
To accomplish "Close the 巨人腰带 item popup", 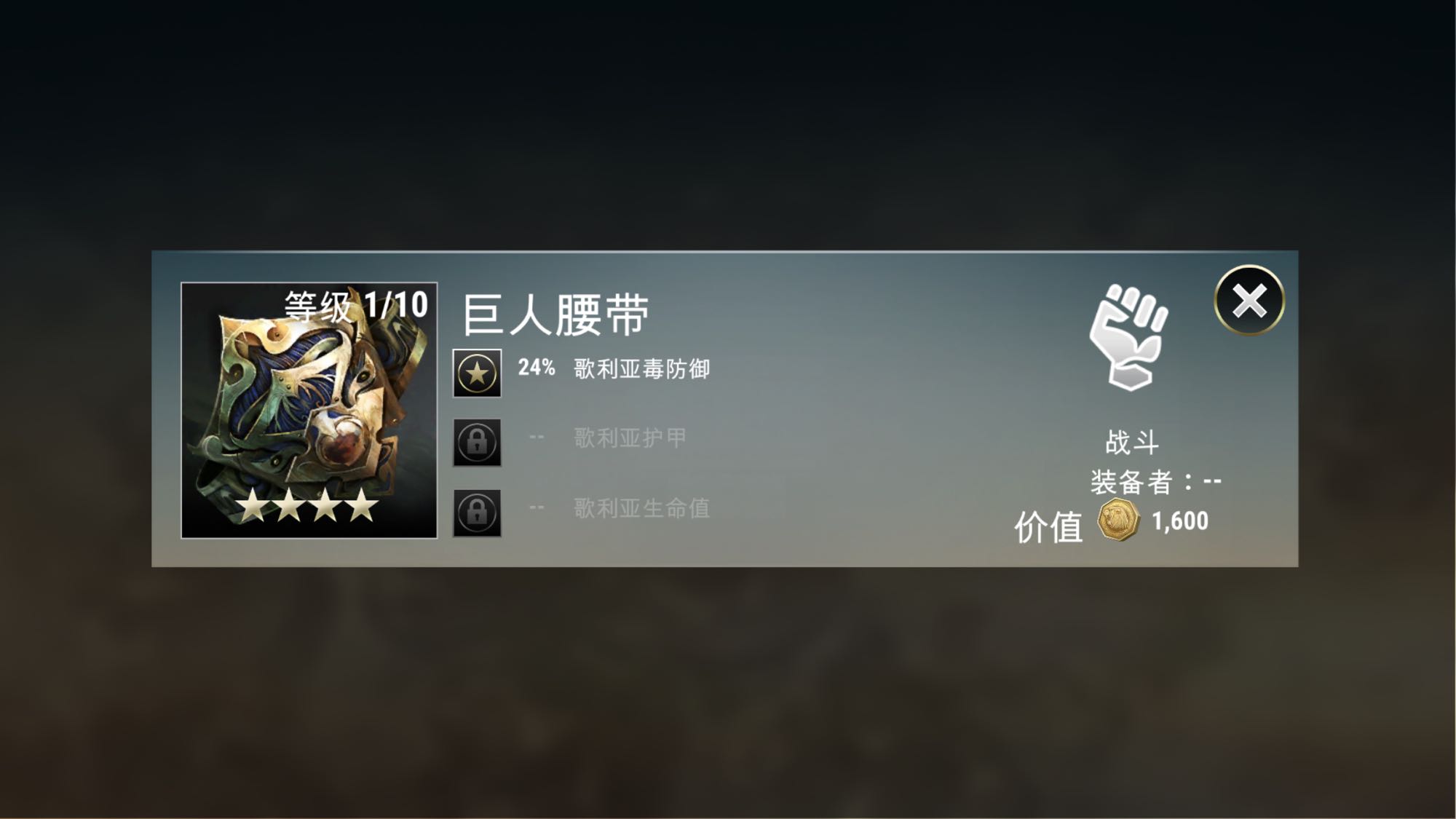I will click(1249, 300).
